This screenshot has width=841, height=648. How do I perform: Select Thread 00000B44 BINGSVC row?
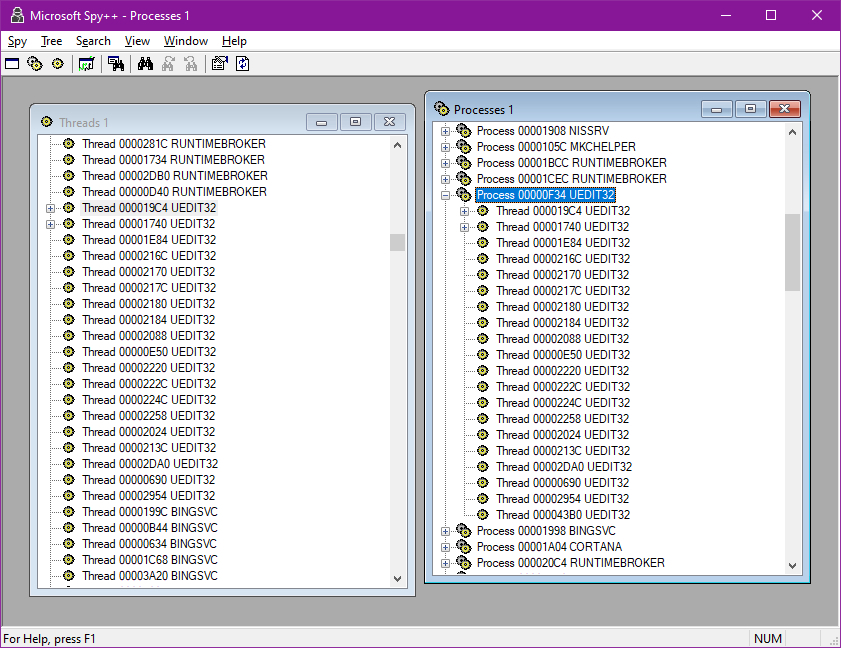click(150, 528)
